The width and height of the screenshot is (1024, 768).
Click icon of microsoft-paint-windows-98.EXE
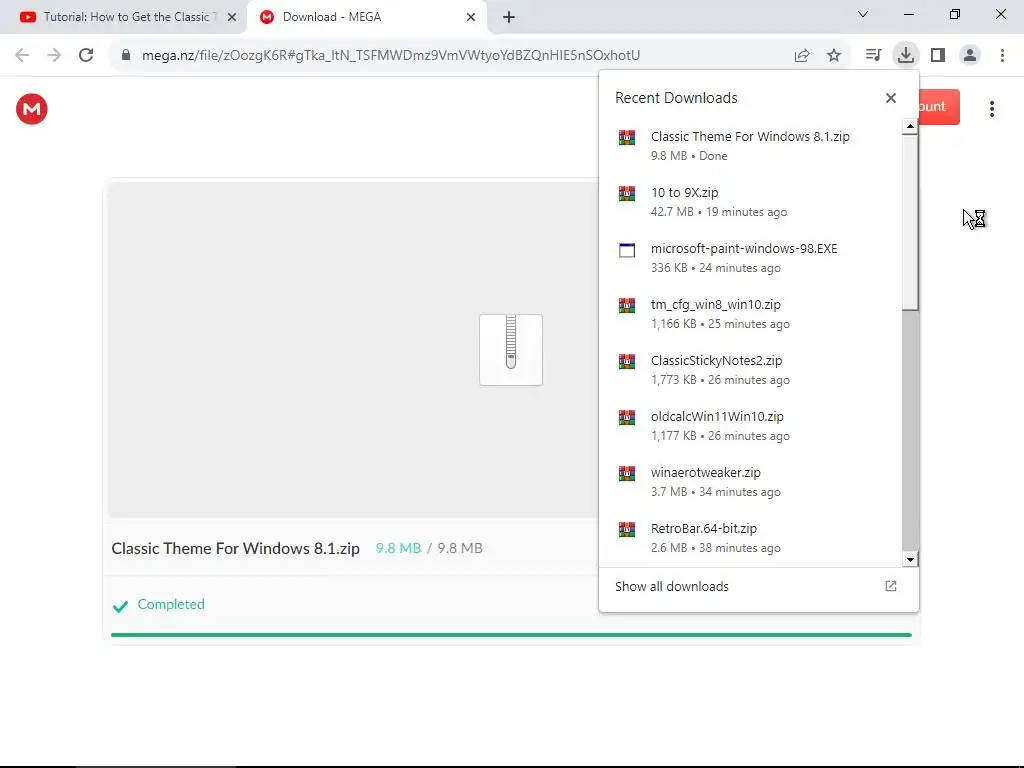click(x=627, y=249)
